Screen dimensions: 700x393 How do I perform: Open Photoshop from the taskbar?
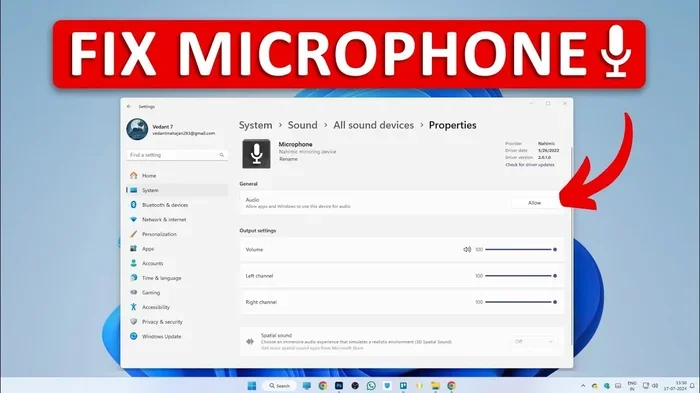tap(339, 385)
